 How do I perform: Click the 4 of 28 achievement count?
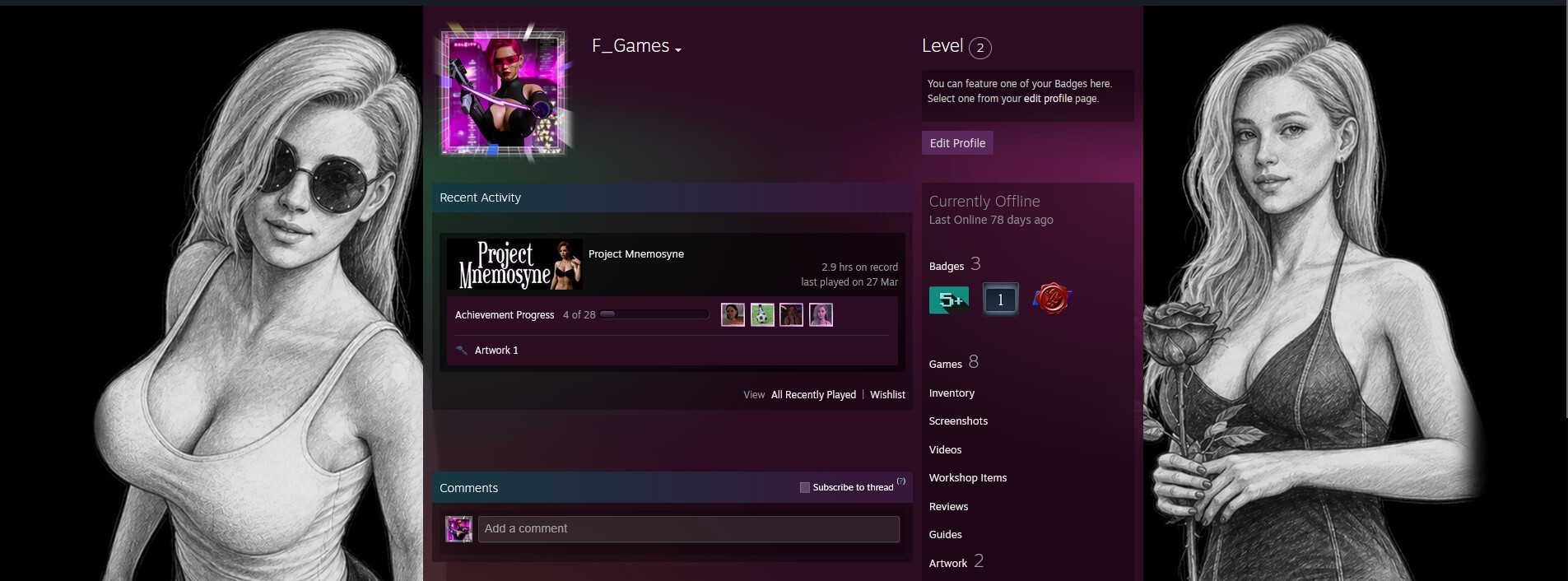pos(579,315)
